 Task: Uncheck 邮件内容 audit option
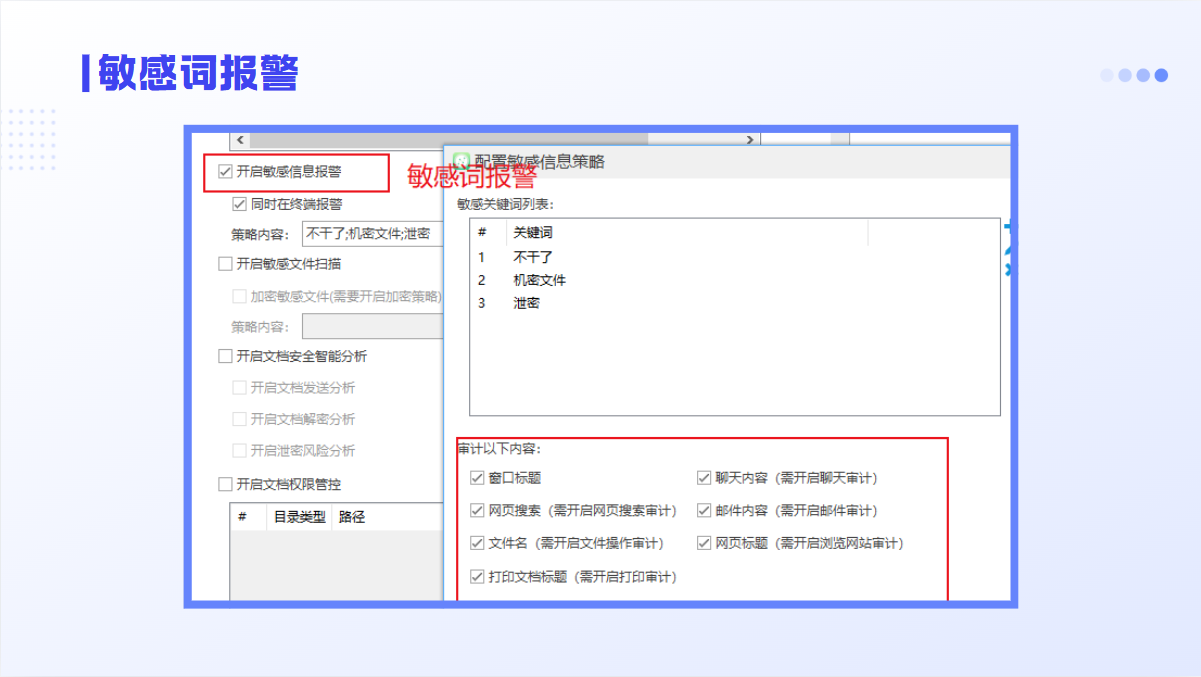pyautogui.click(x=704, y=511)
